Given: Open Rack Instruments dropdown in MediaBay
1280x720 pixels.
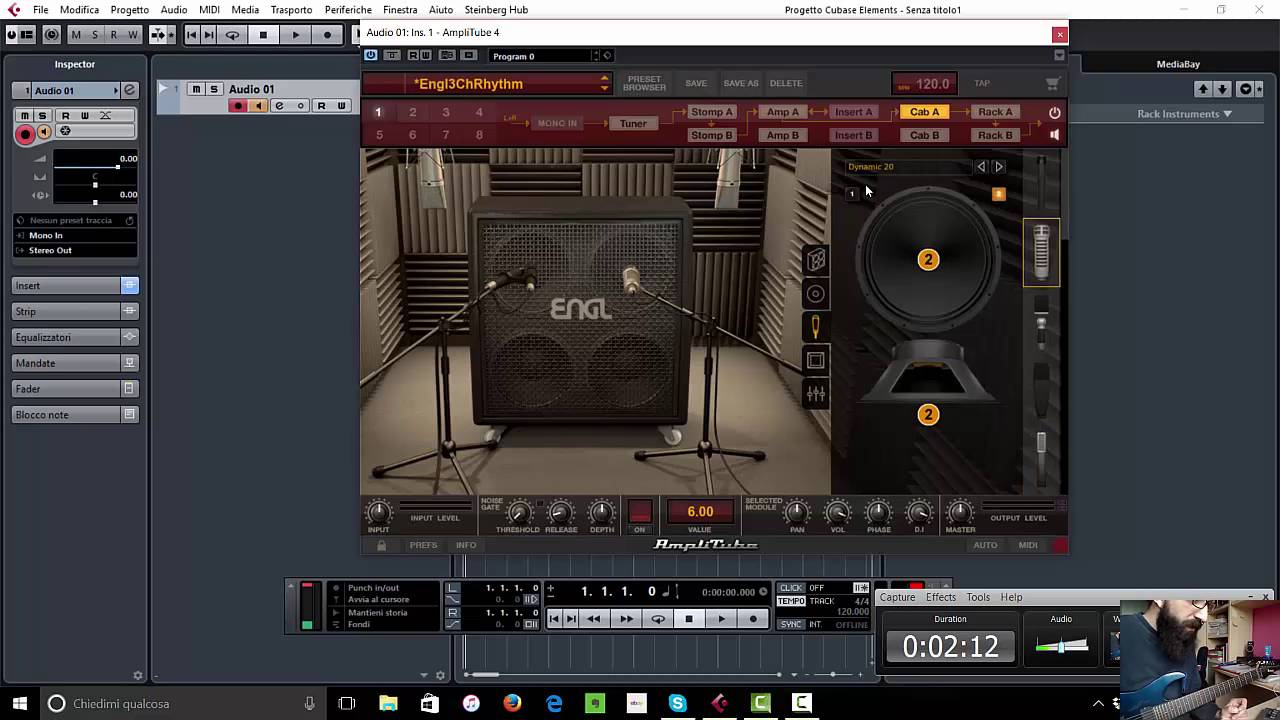Looking at the screenshot, I should [x=1184, y=114].
